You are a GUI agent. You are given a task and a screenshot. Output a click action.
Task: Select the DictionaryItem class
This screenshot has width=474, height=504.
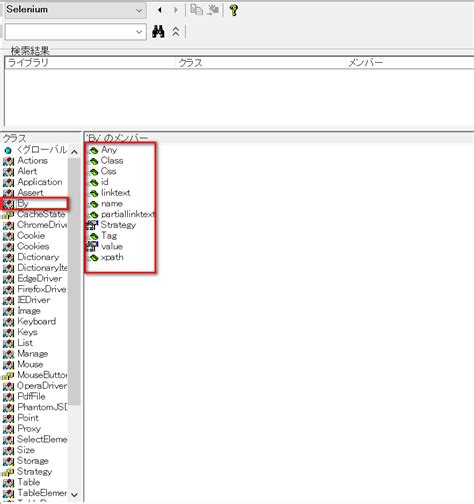coord(35,268)
